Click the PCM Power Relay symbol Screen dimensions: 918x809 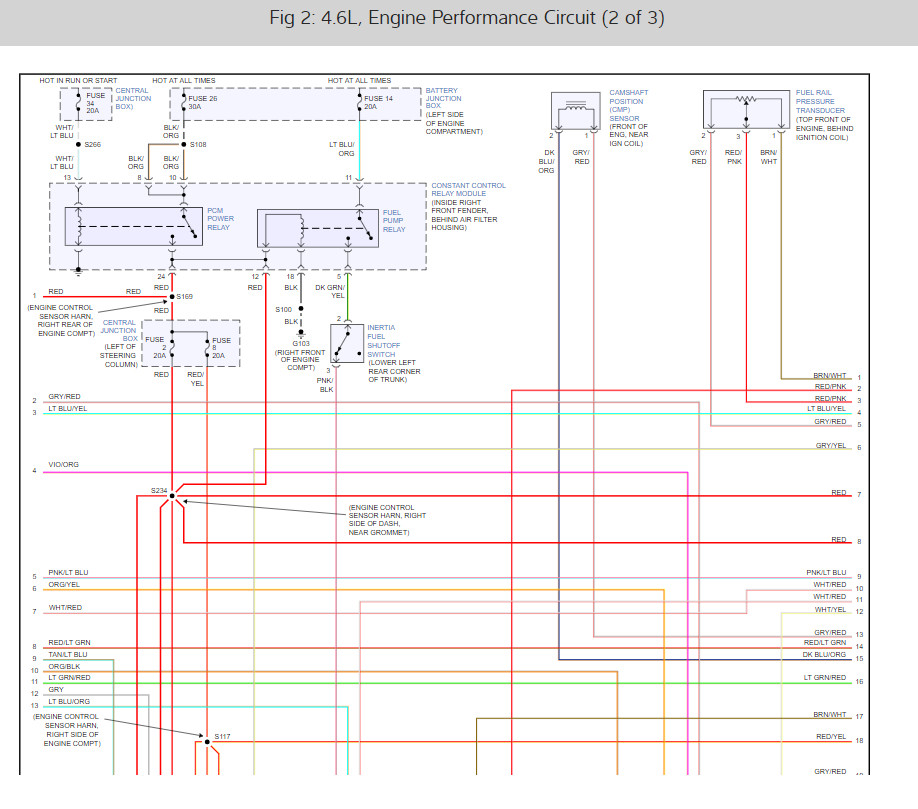coord(133,226)
